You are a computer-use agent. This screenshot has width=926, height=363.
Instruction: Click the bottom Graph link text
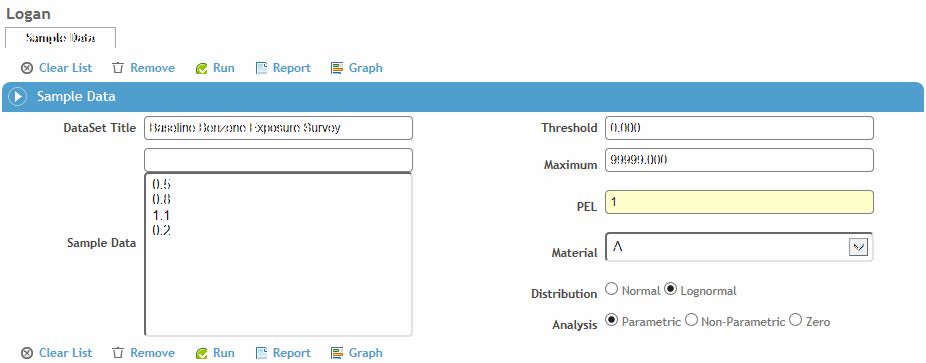pos(366,353)
